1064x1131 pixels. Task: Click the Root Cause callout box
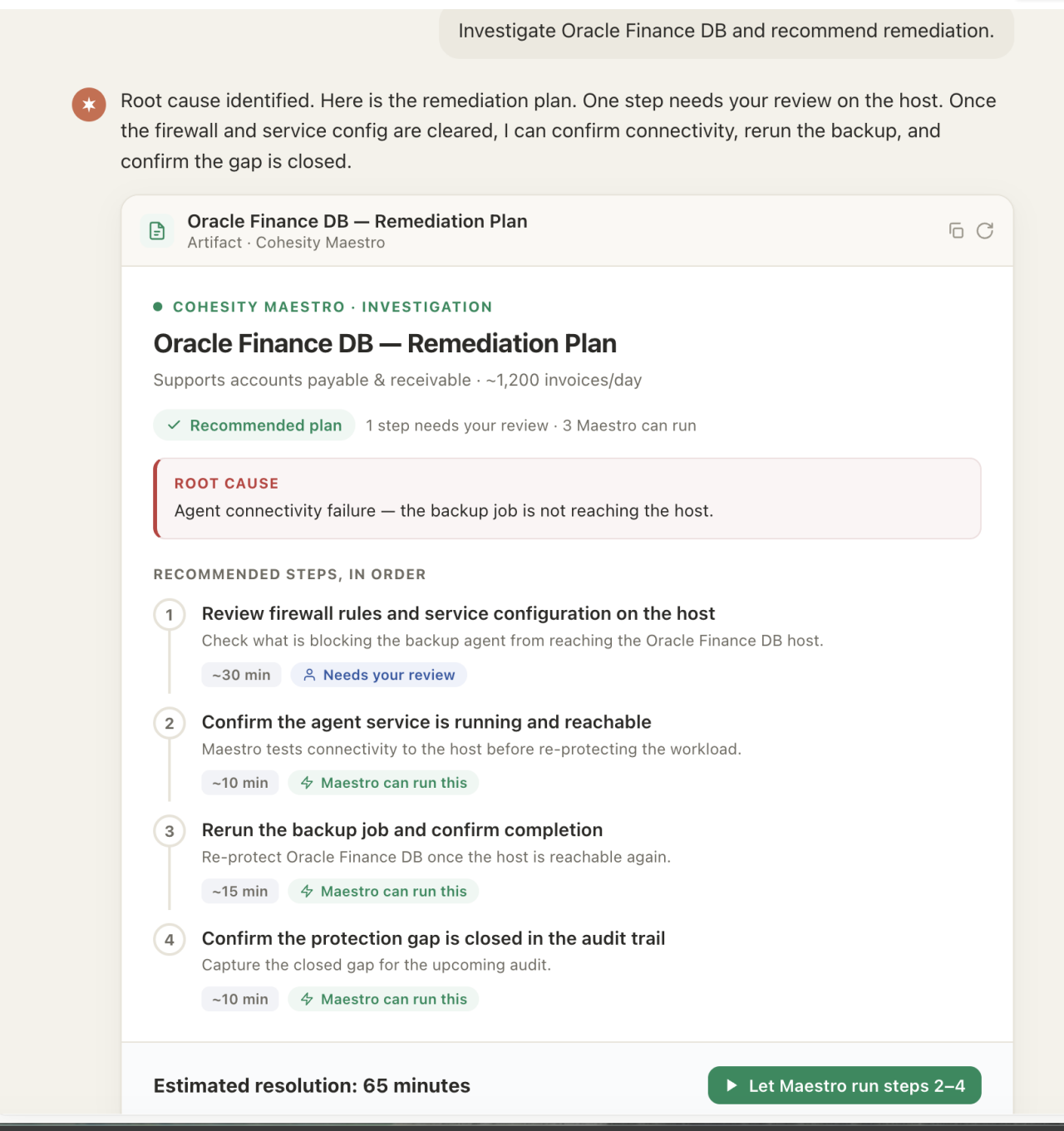[567, 498]
